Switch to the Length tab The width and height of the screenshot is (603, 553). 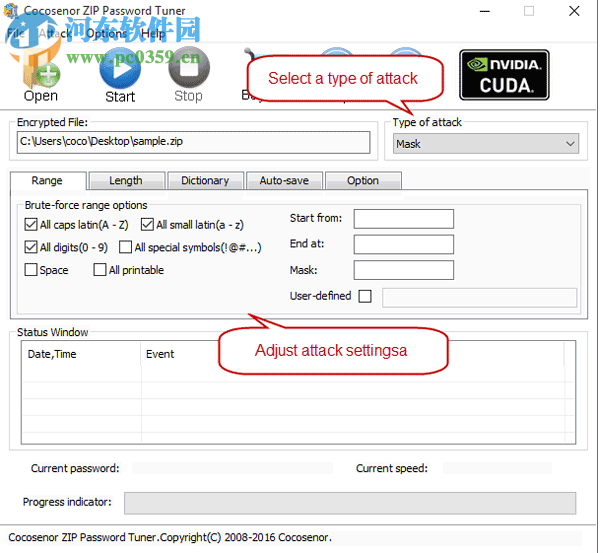tap(126, 180)
